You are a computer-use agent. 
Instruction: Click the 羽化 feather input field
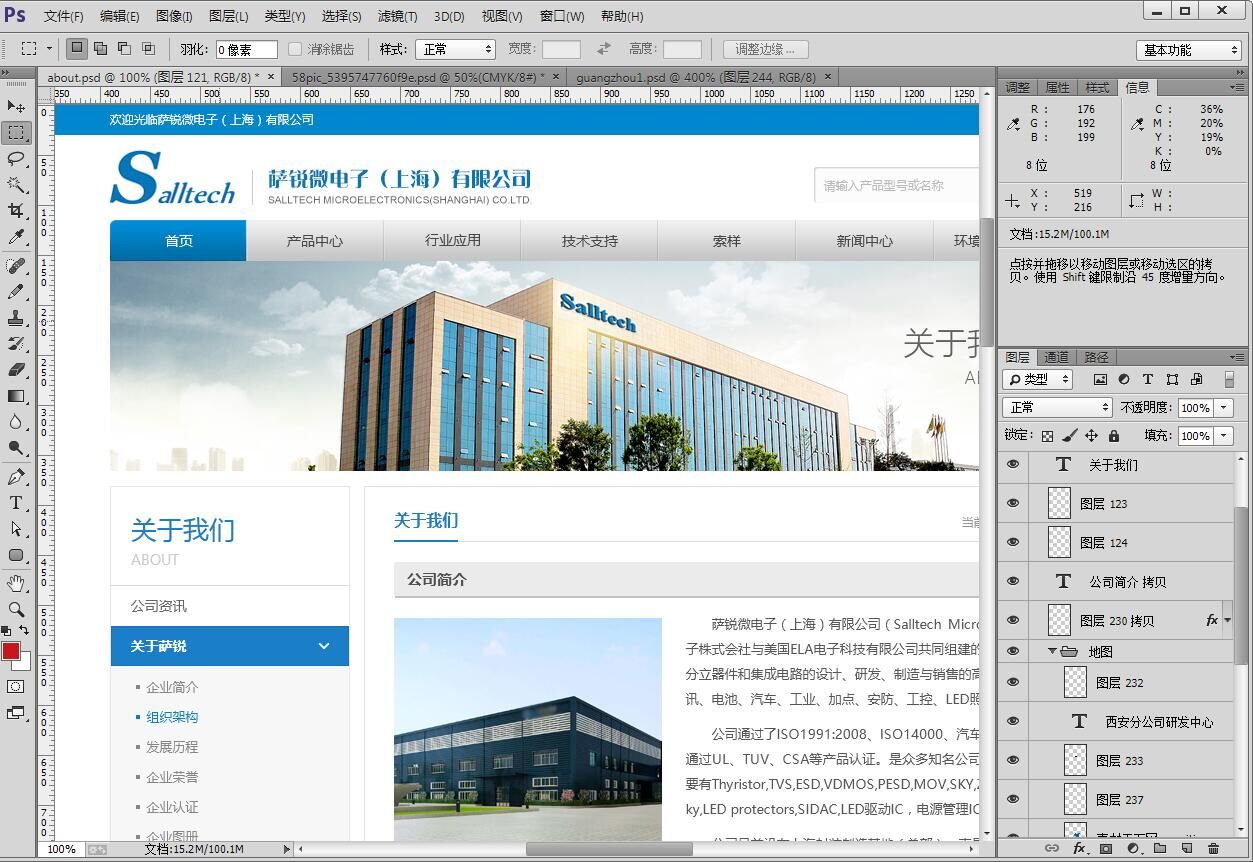(x=246, y=49)
